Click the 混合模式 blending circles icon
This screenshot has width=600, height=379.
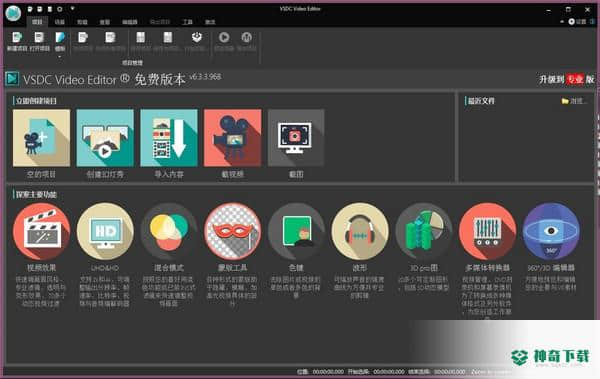tap(169, 232)
